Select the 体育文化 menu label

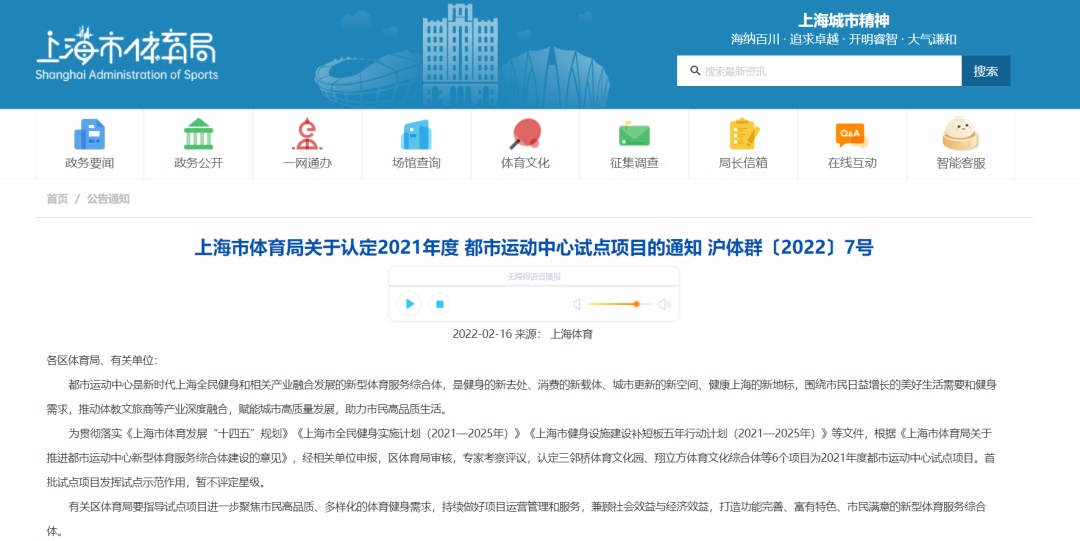[x=525, y=163]
